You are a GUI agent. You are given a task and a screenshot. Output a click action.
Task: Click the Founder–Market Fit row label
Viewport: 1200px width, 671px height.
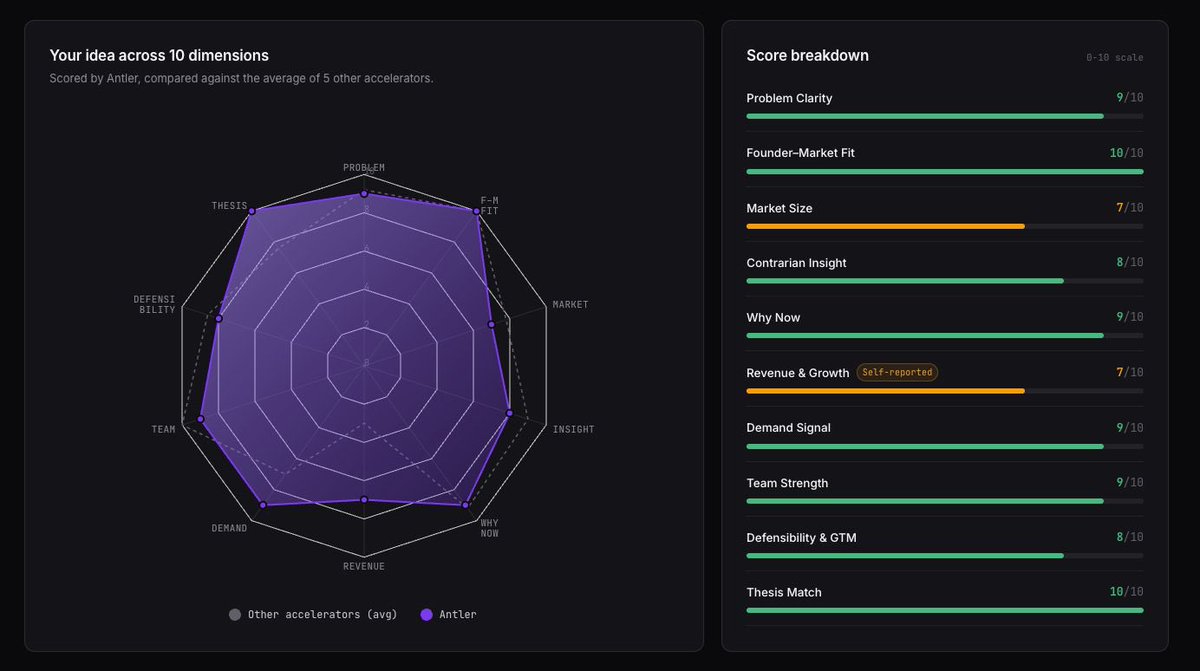801,153
